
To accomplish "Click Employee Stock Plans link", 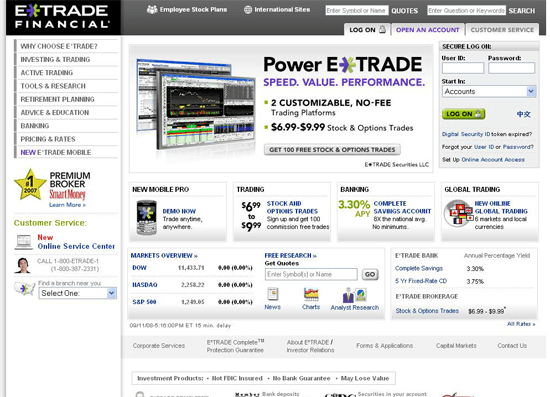I will (193, 9).
